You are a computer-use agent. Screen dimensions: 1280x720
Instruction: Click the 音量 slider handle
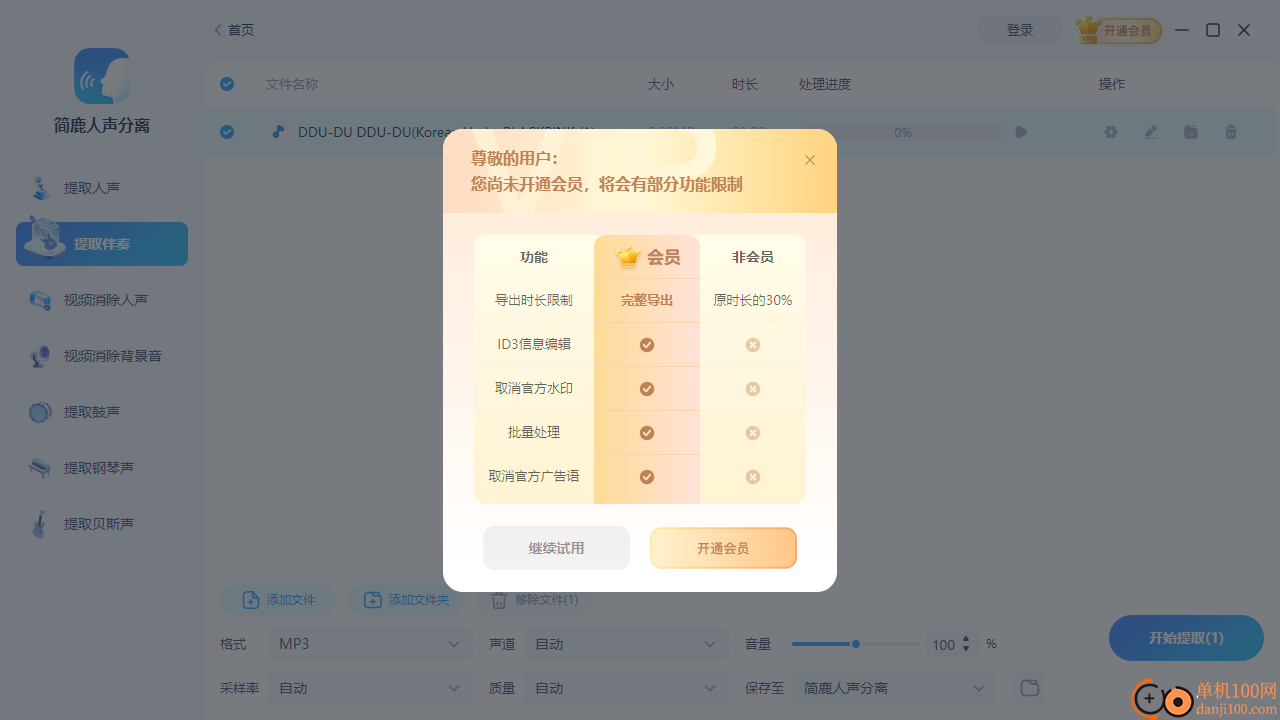[x=856, y=644]
